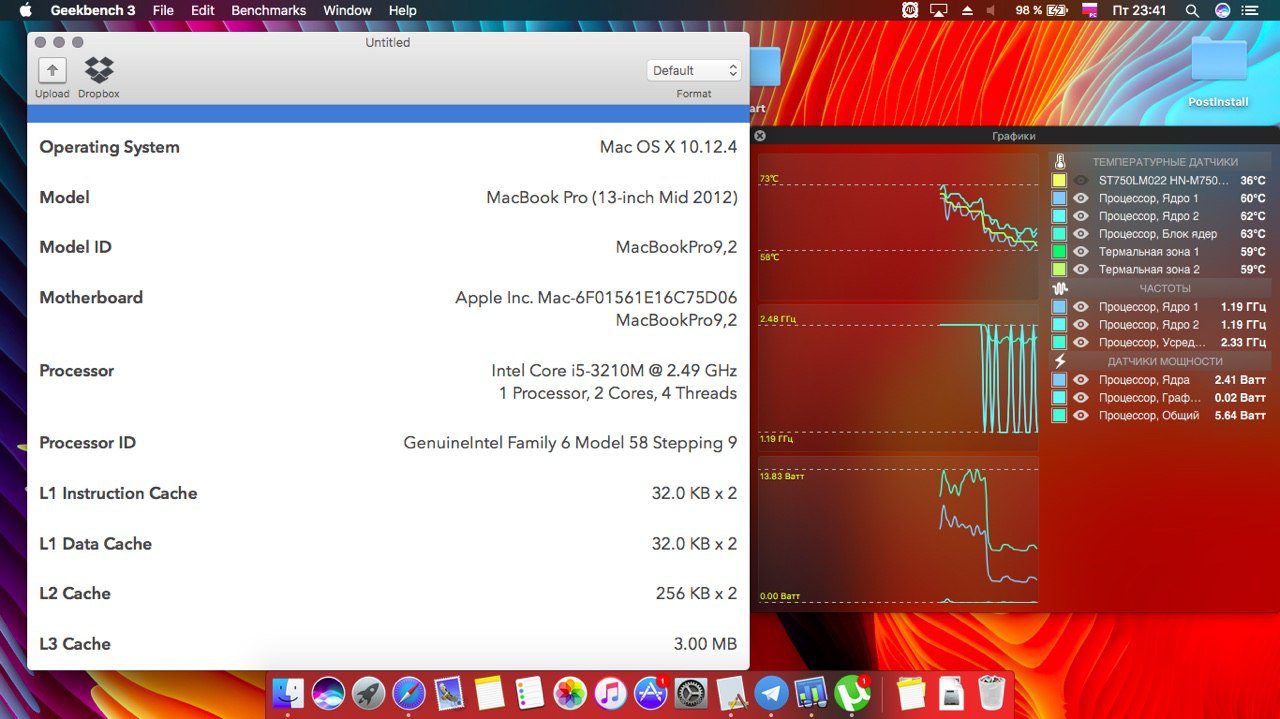Toggle eye for Термальная зона 2
Image resolution: width=1280 pixels, height=719 pixels.
coord(1081,269)
